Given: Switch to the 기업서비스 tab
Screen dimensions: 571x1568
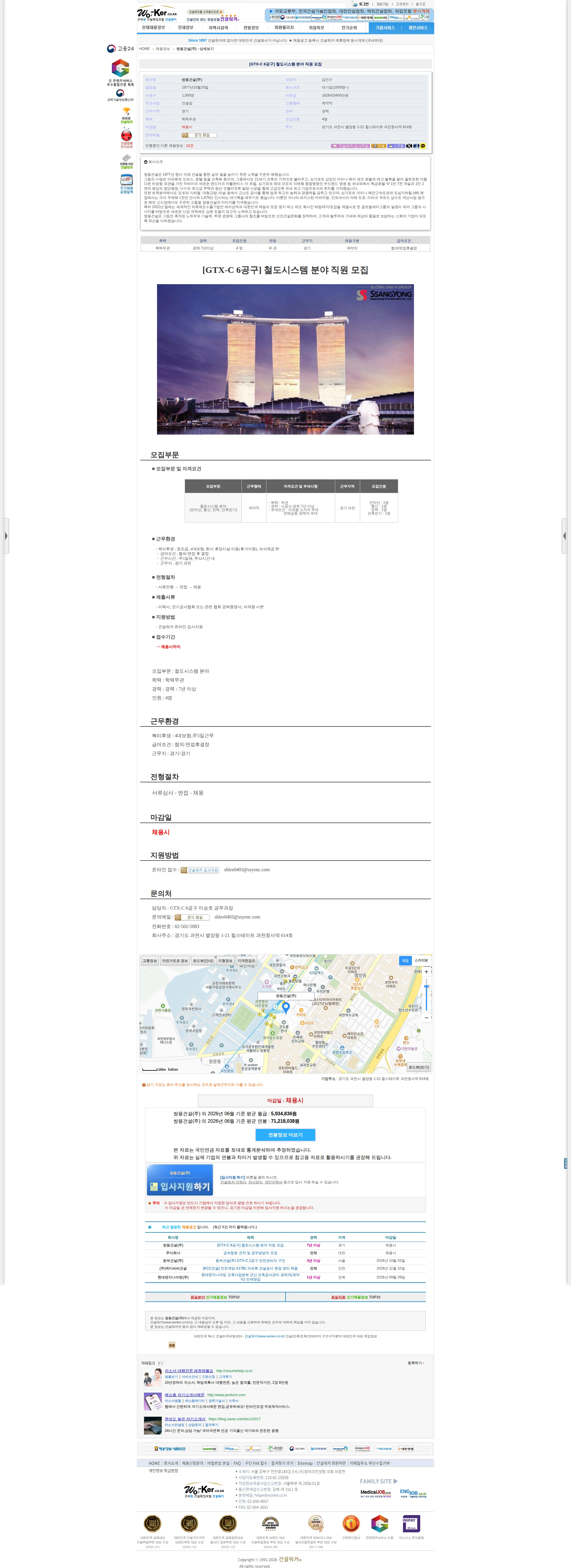Looking at the screenshot, I should coord(385,27).
